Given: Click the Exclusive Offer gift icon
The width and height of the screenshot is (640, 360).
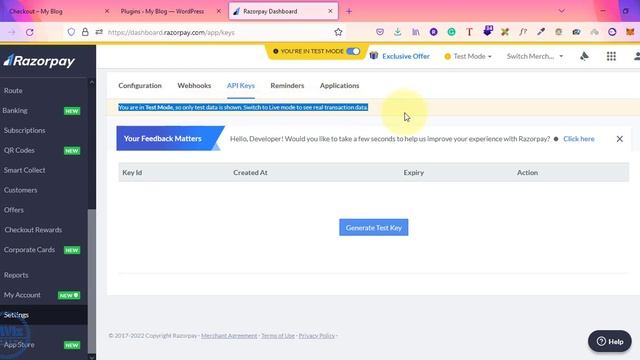Looking at the screenshot, I should tap(373, 56).
